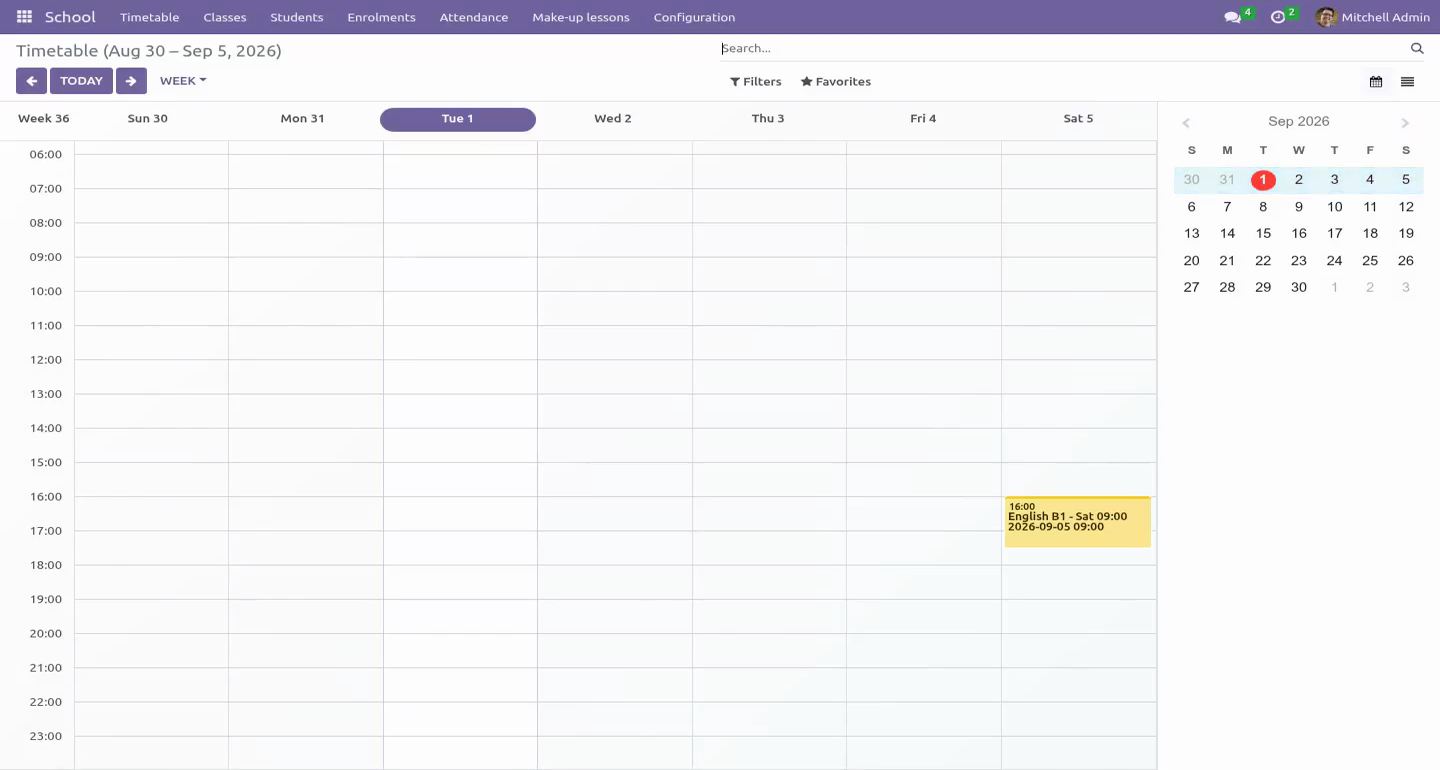Viewport: 1440px width, 770px height.
Task: Click the Fri 4 day header
Action: [x=923, y=119]
